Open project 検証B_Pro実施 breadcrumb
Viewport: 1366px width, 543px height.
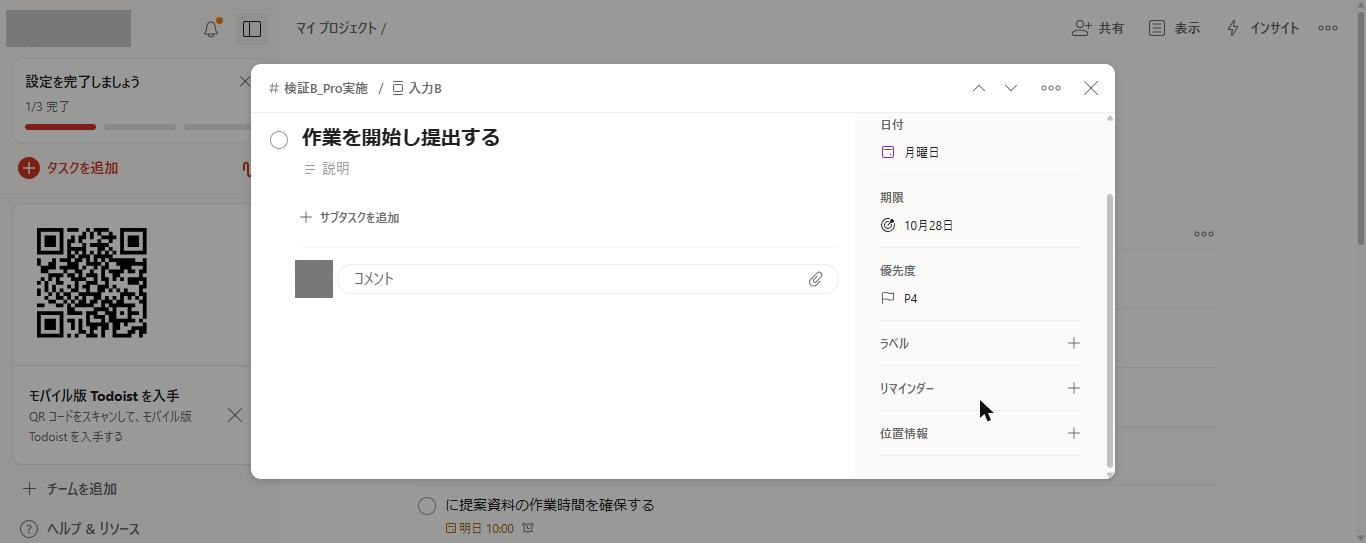(318, 88)
